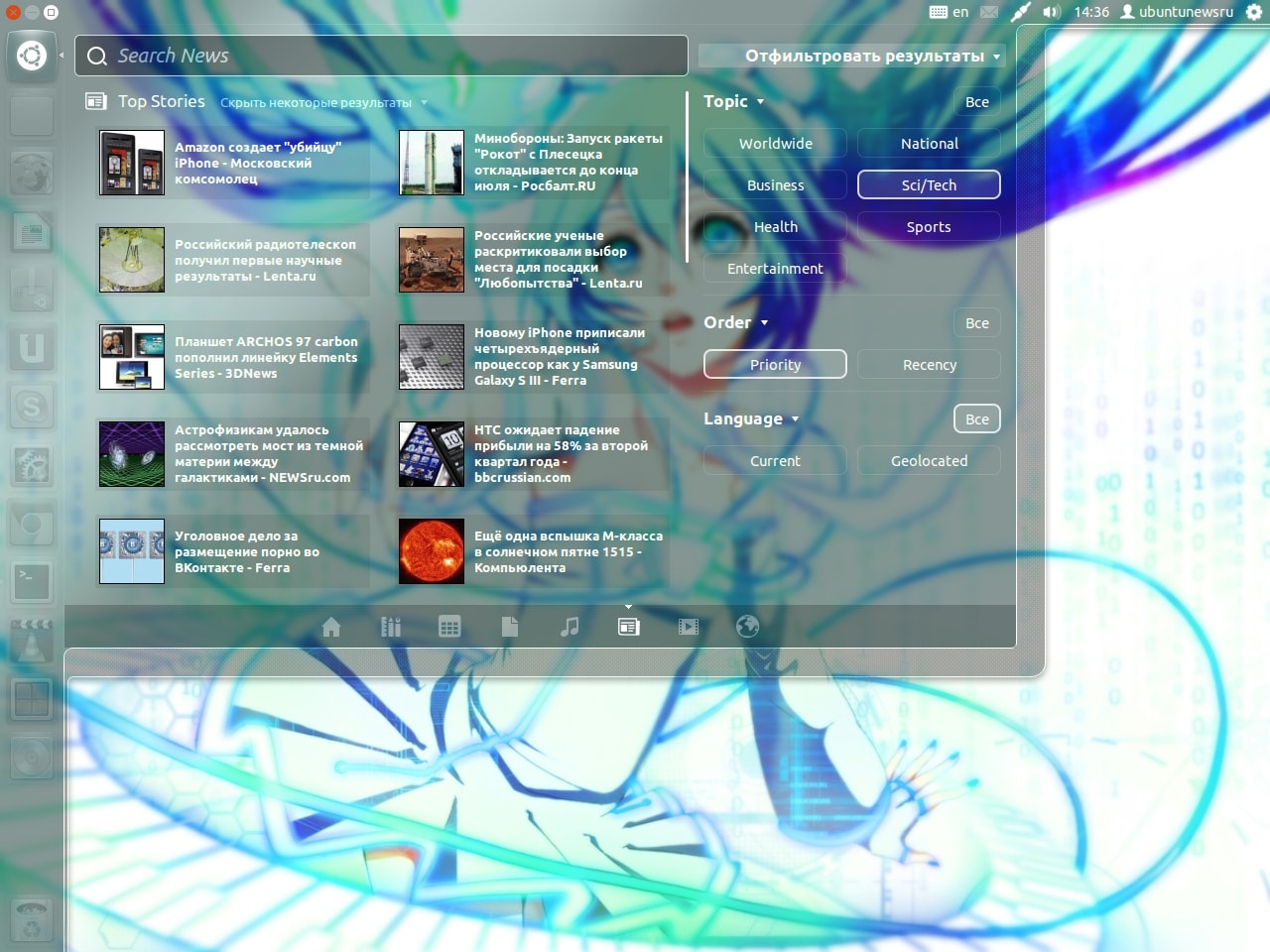Toggle the Sports topic filter
Viewport: 1270px width, 952px height.
(x=929, y=227)
